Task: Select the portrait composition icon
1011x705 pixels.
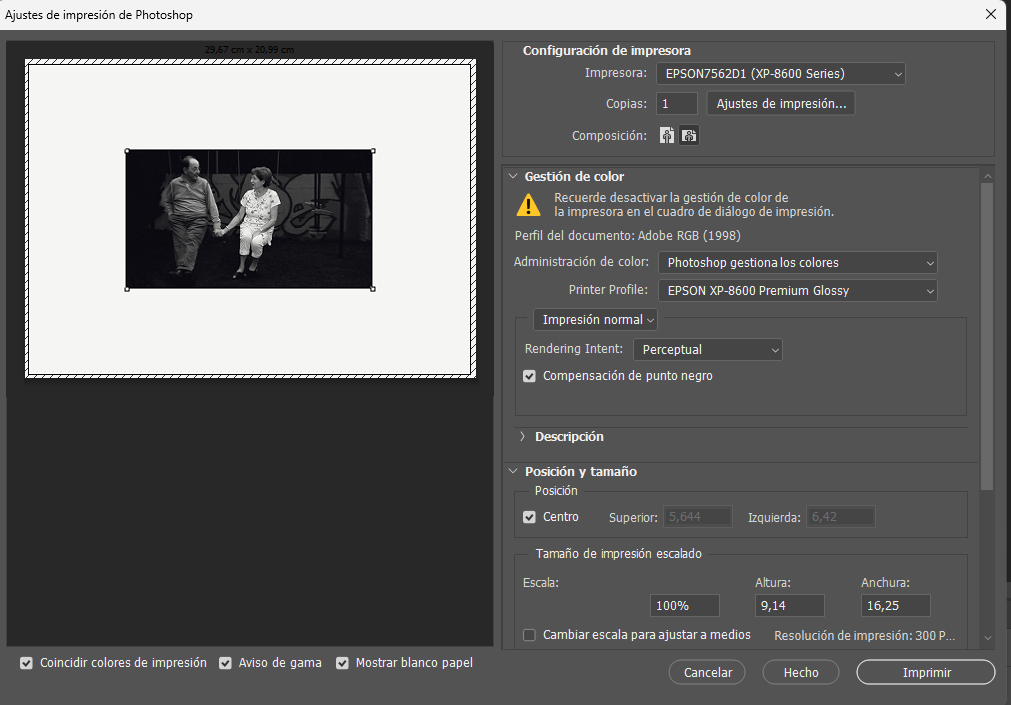Action: 666,135
